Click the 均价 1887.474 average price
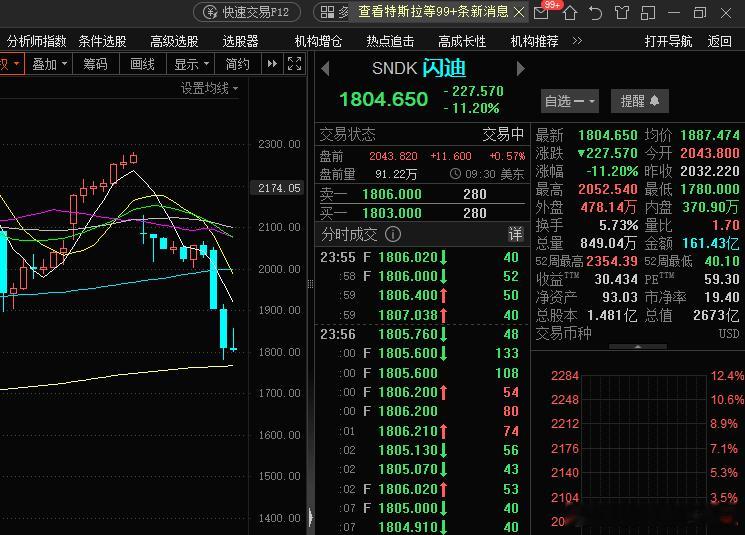Screen dimensions: 745x535 tap(710, 135)
